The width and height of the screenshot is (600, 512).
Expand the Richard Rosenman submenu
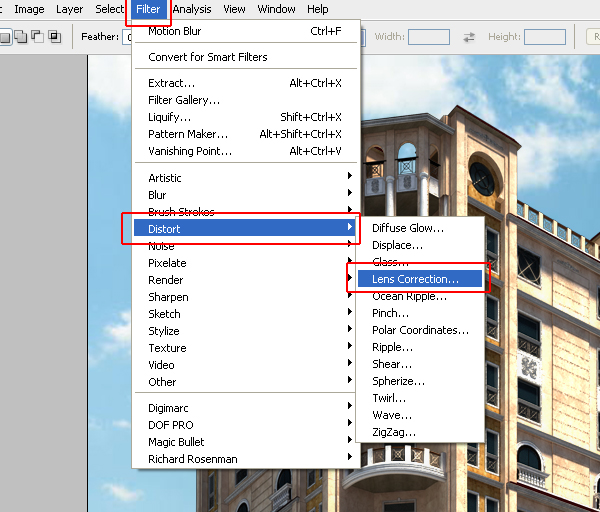pos(245,459)
